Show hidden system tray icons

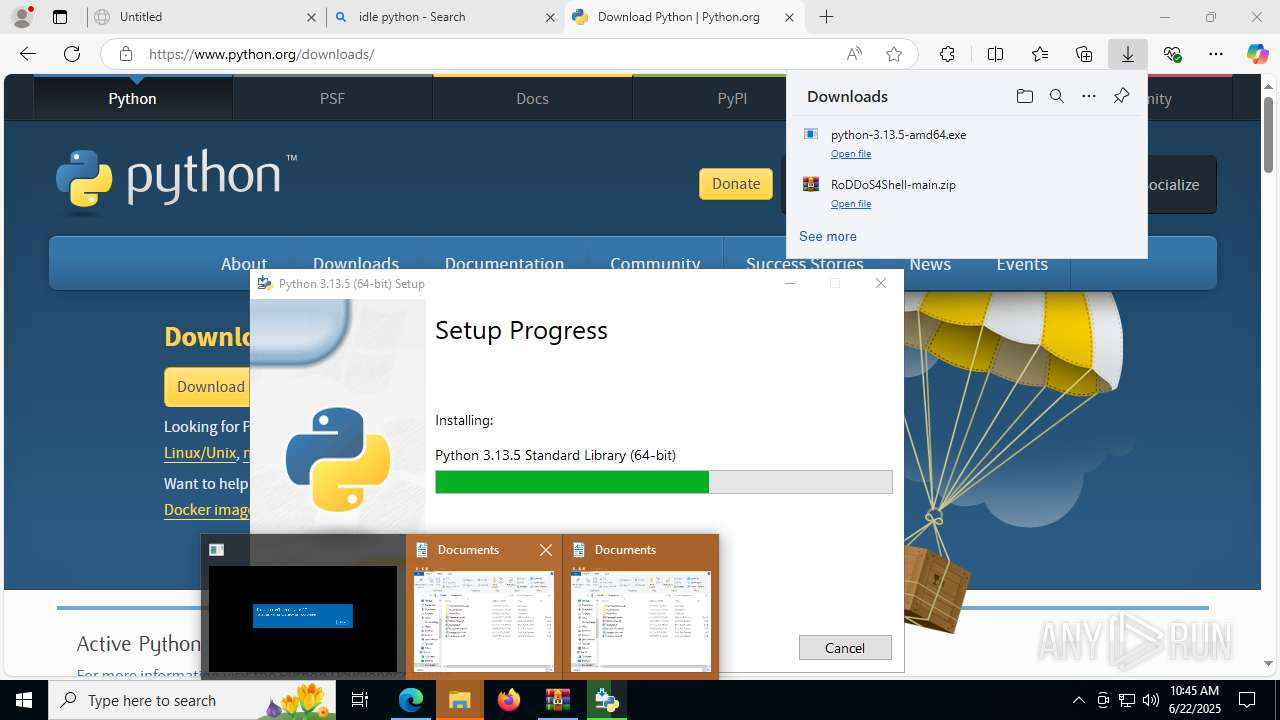(1078, 700)
